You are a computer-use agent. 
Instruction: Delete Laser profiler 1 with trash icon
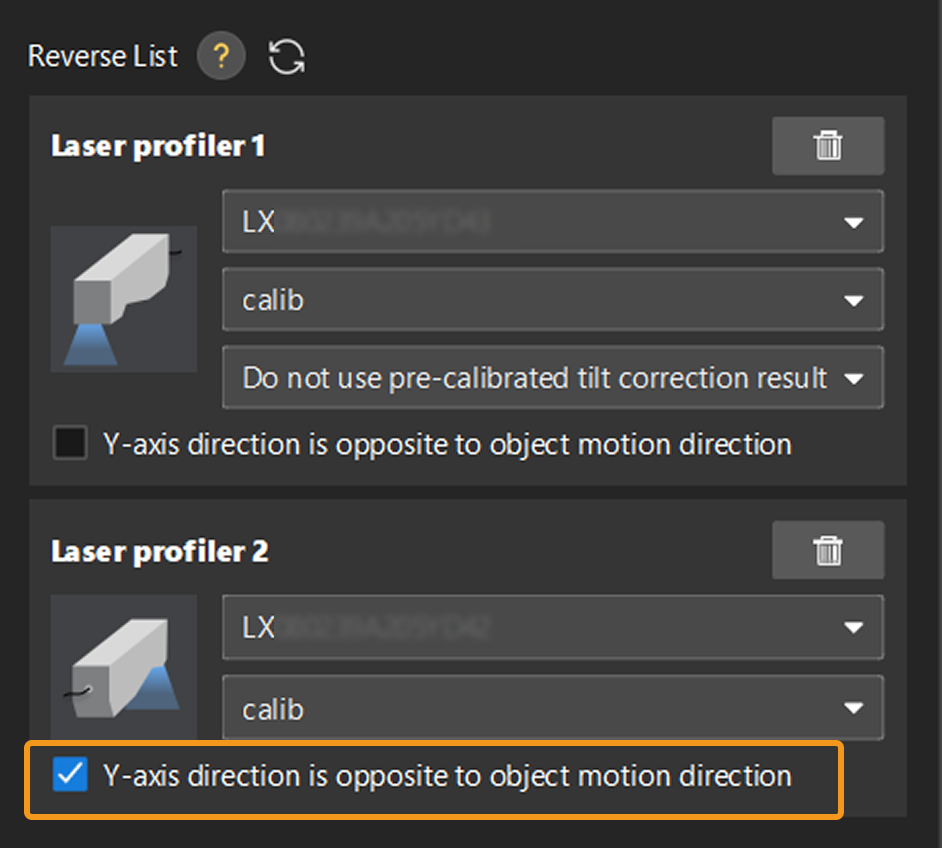[827, 146]
